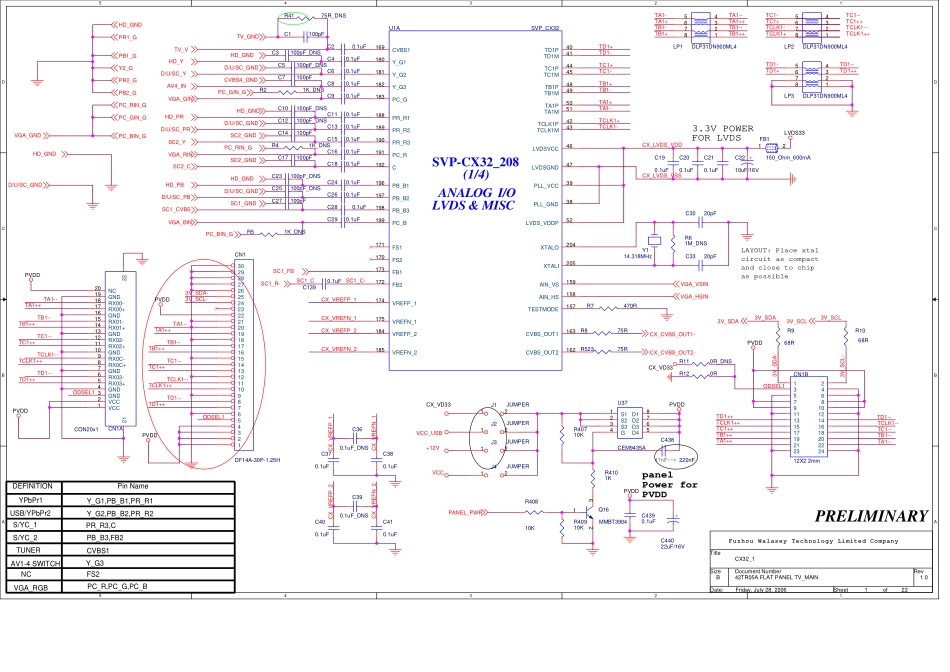Click the "VGA_VSIN" net label

694,284
